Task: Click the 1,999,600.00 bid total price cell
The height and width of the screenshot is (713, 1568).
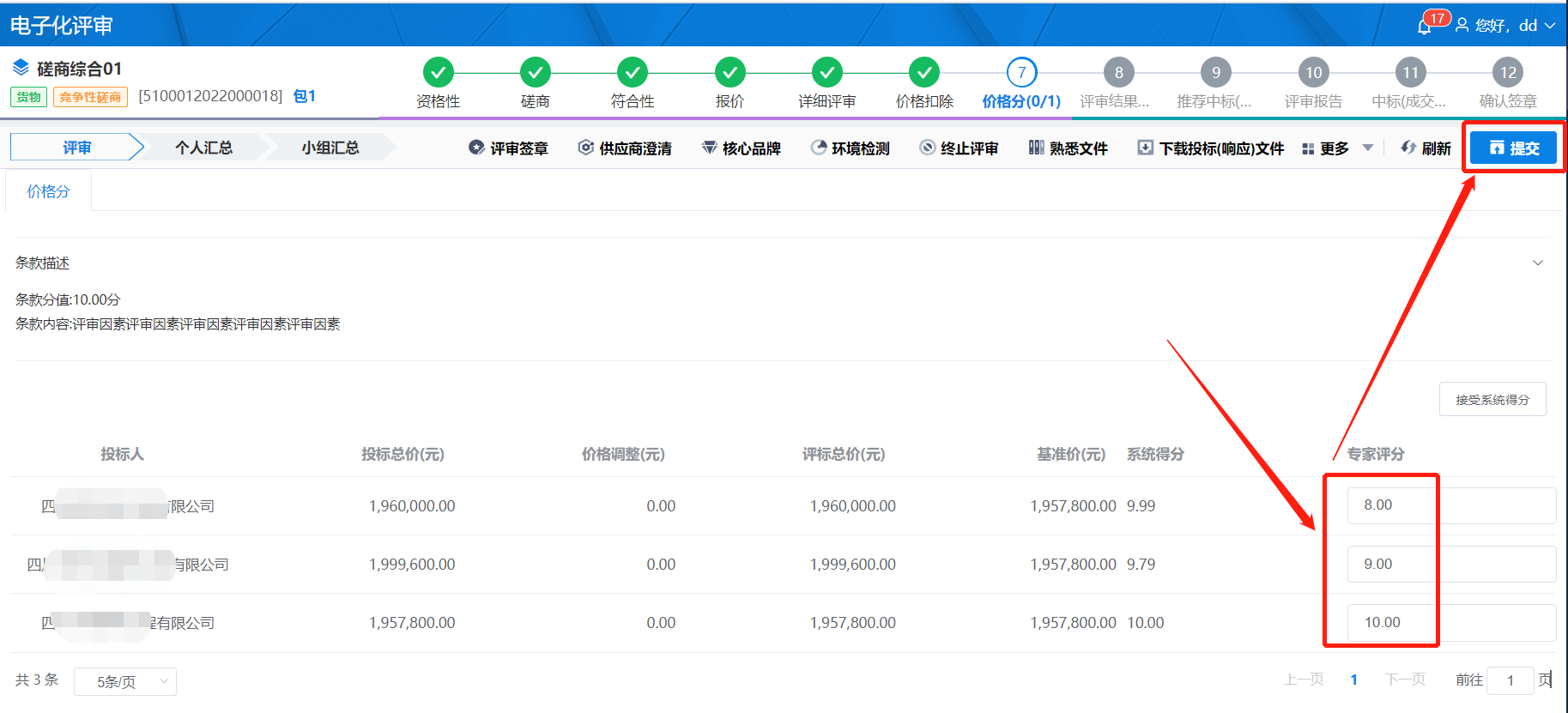Action: pos(412,565)
